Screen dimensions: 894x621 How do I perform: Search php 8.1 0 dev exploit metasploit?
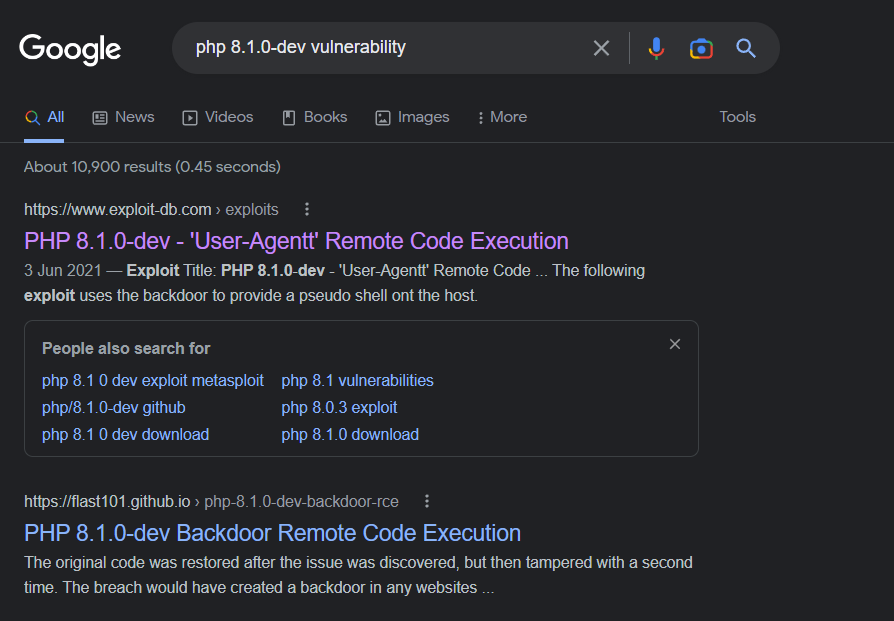tap(153, 380)
